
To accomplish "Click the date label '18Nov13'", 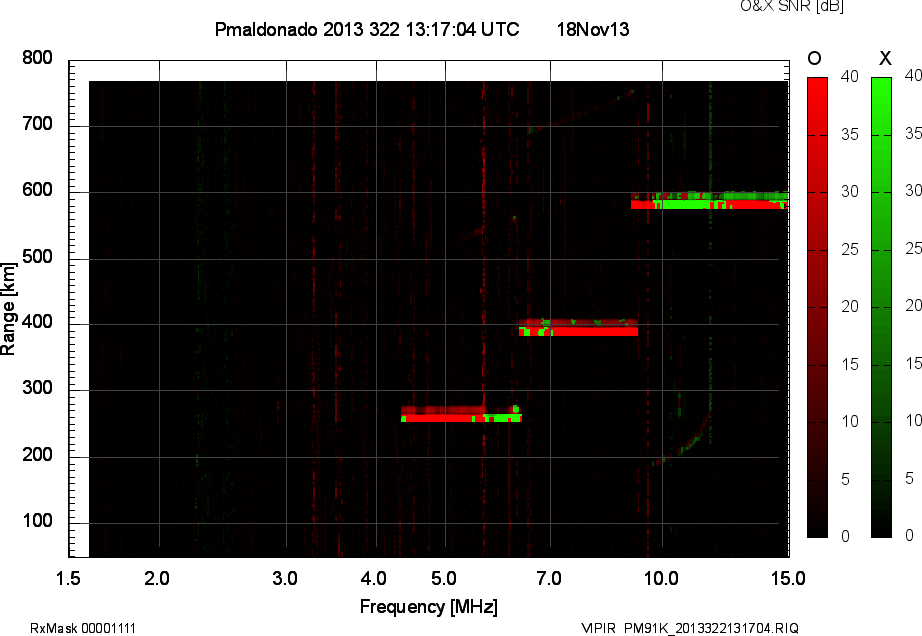I will click(x=593, y=29).
